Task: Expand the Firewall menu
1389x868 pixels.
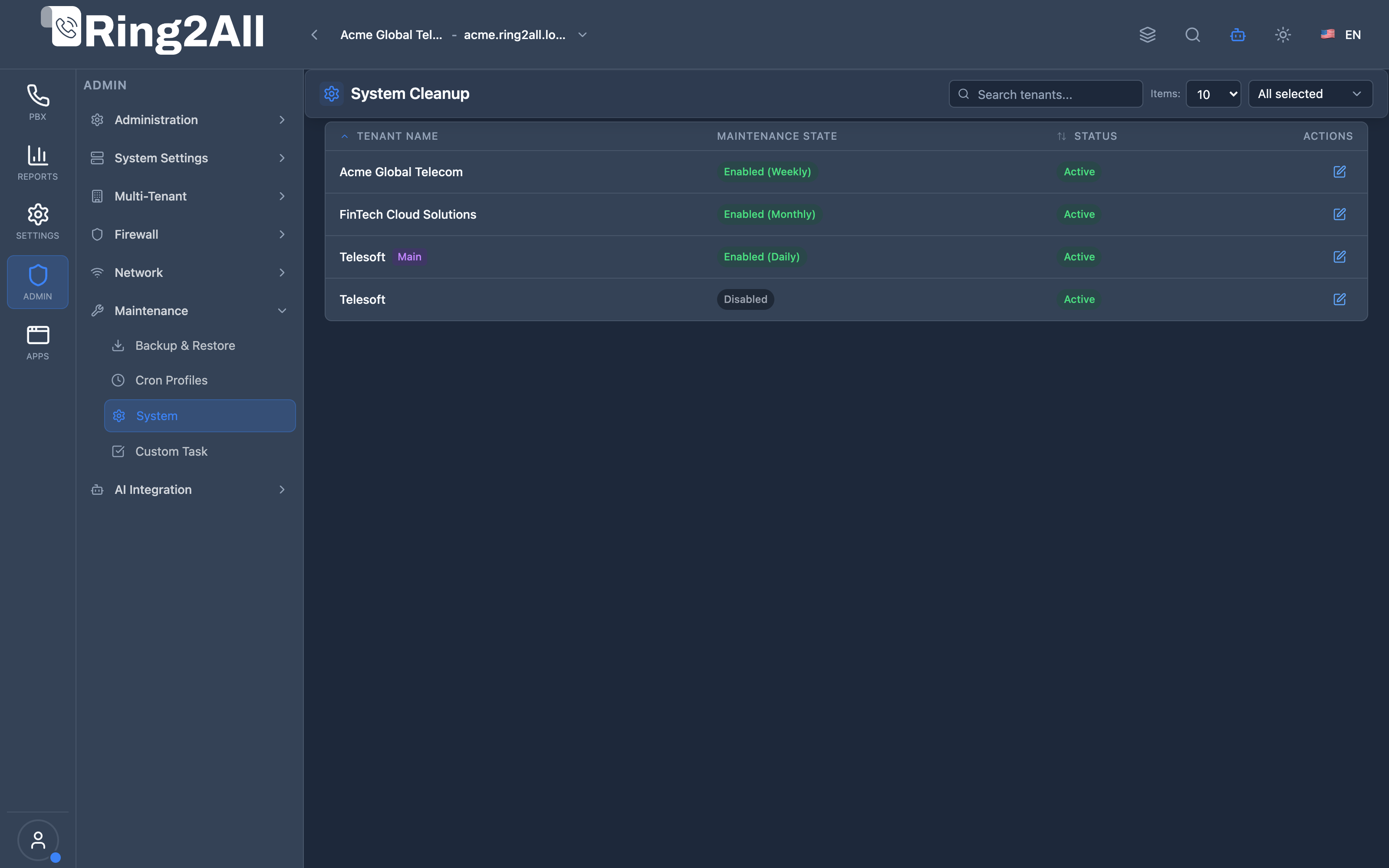Action: (x=189, y=234)
